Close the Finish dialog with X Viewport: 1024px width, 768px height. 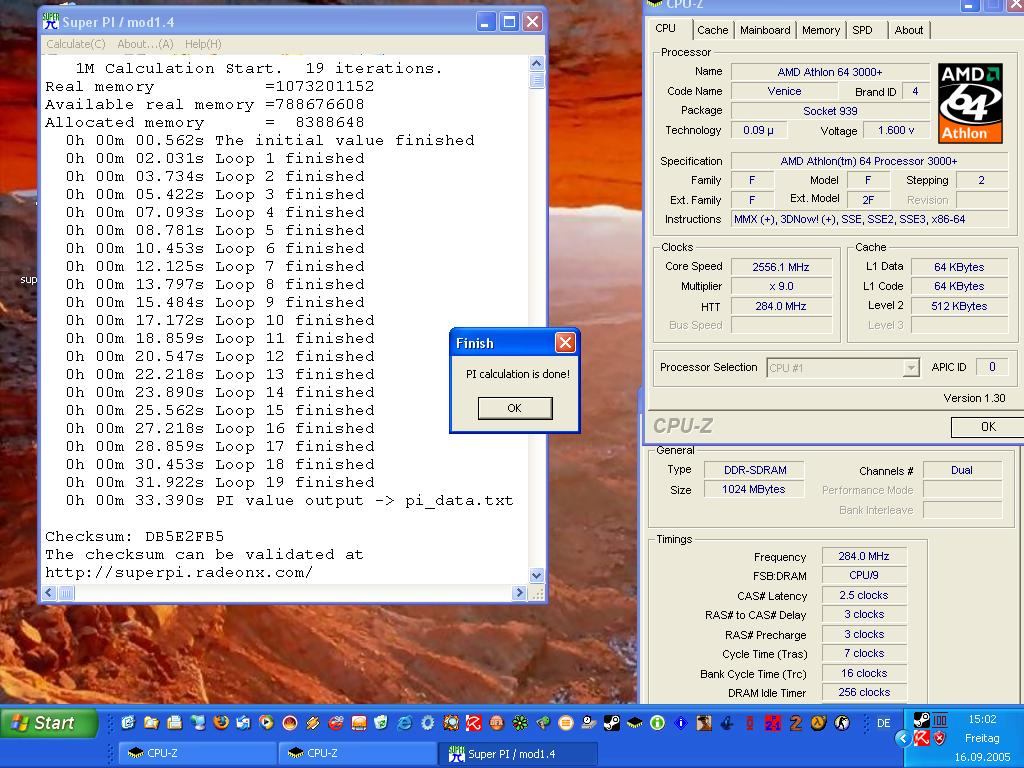tap(566, 342)
